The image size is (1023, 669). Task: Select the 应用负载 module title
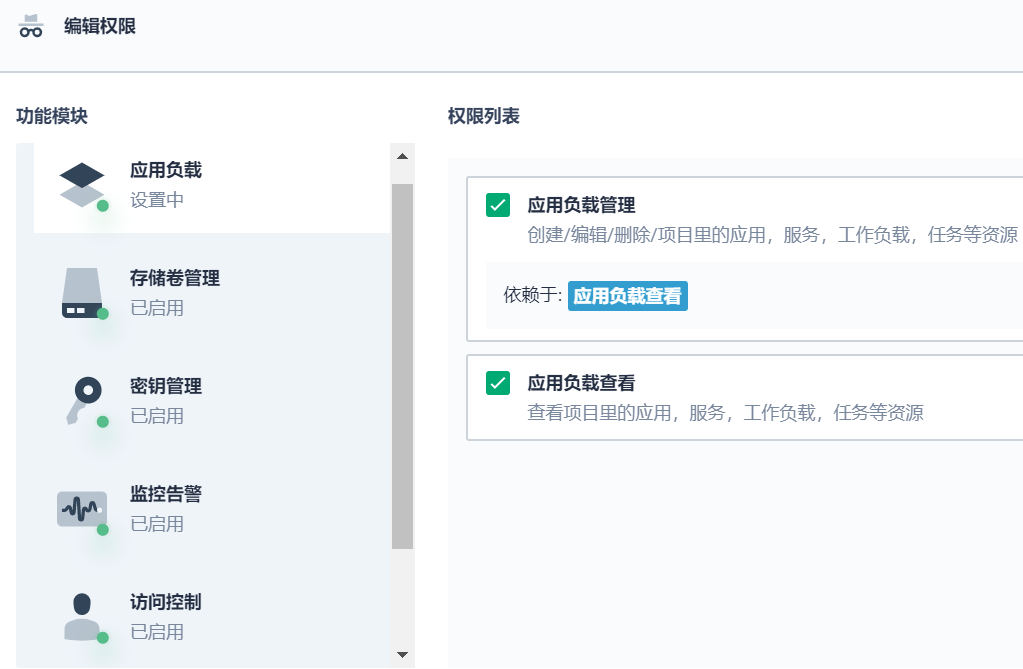(166, 170)
